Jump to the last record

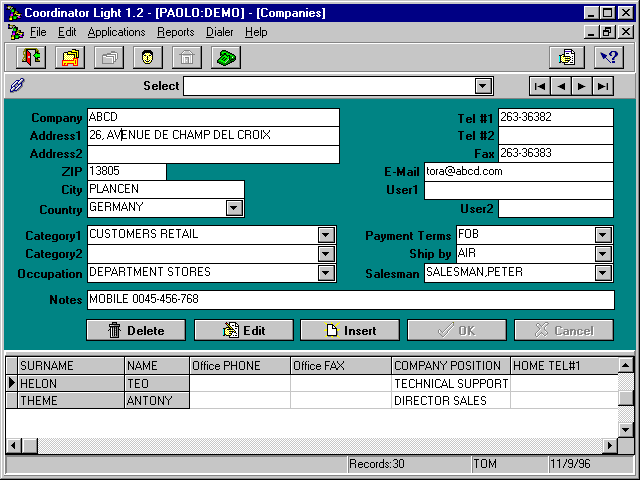click(x=602, y=86)
